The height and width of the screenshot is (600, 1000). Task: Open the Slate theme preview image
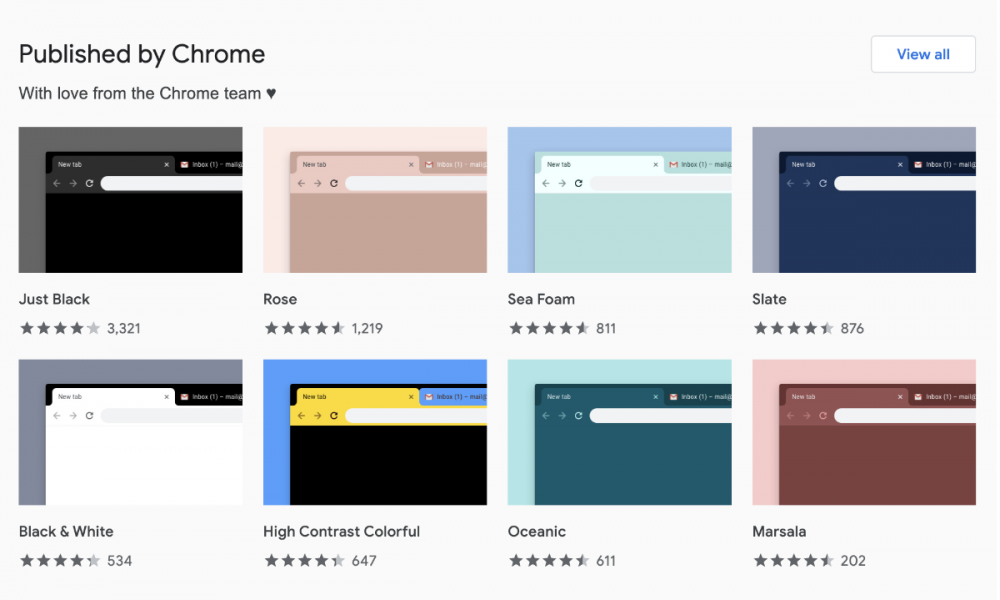click(x=863, y=200)
